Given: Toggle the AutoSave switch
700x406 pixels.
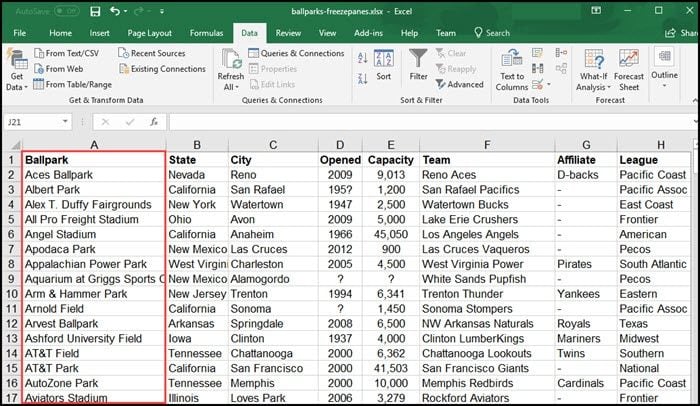Looking at the screenshot, I should [x=67, y=11].
